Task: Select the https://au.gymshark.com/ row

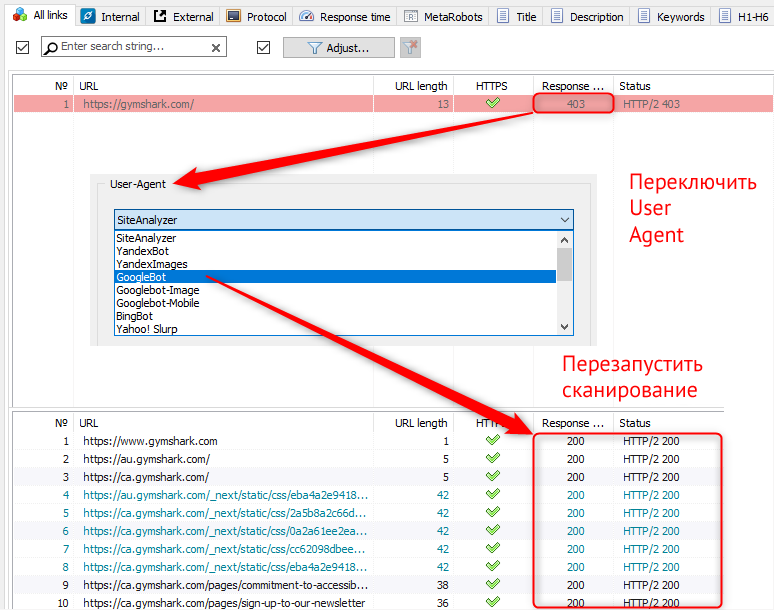Action: [368, 459]
